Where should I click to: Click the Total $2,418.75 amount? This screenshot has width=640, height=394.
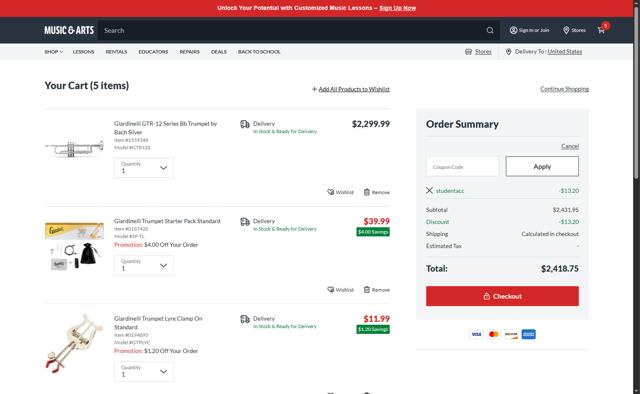click(x=560, y=269)
